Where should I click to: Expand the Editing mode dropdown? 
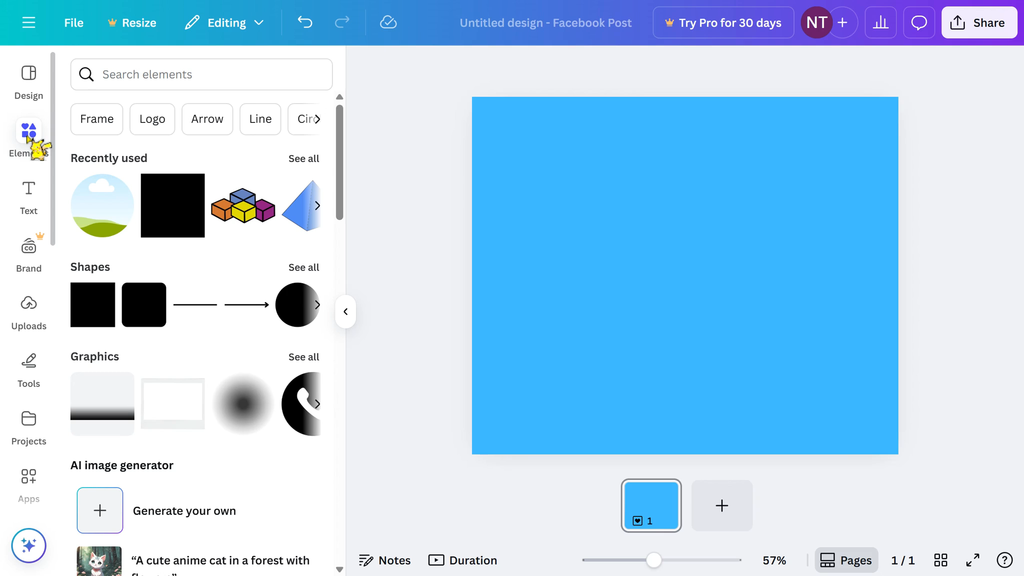[x=225, y=22]
